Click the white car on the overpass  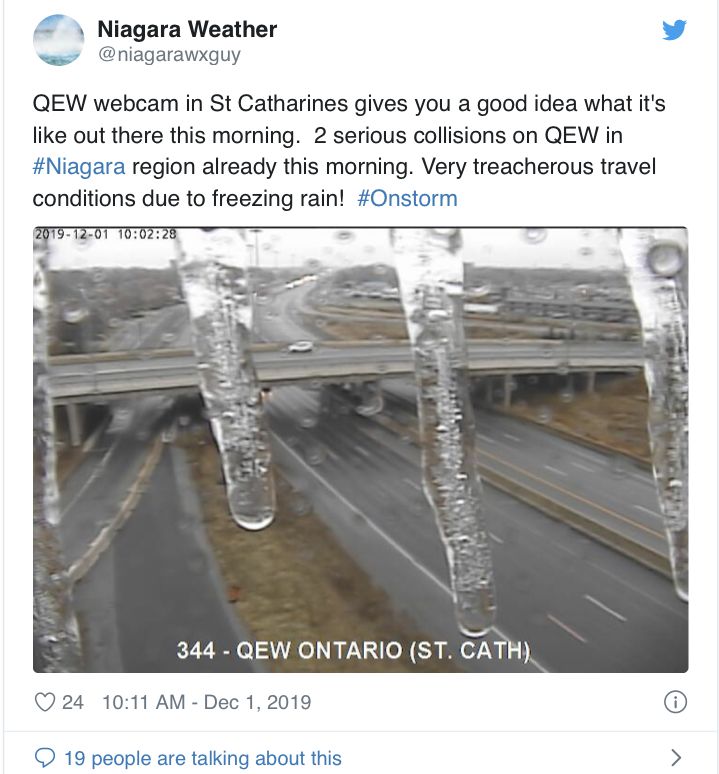click(300, 347)
